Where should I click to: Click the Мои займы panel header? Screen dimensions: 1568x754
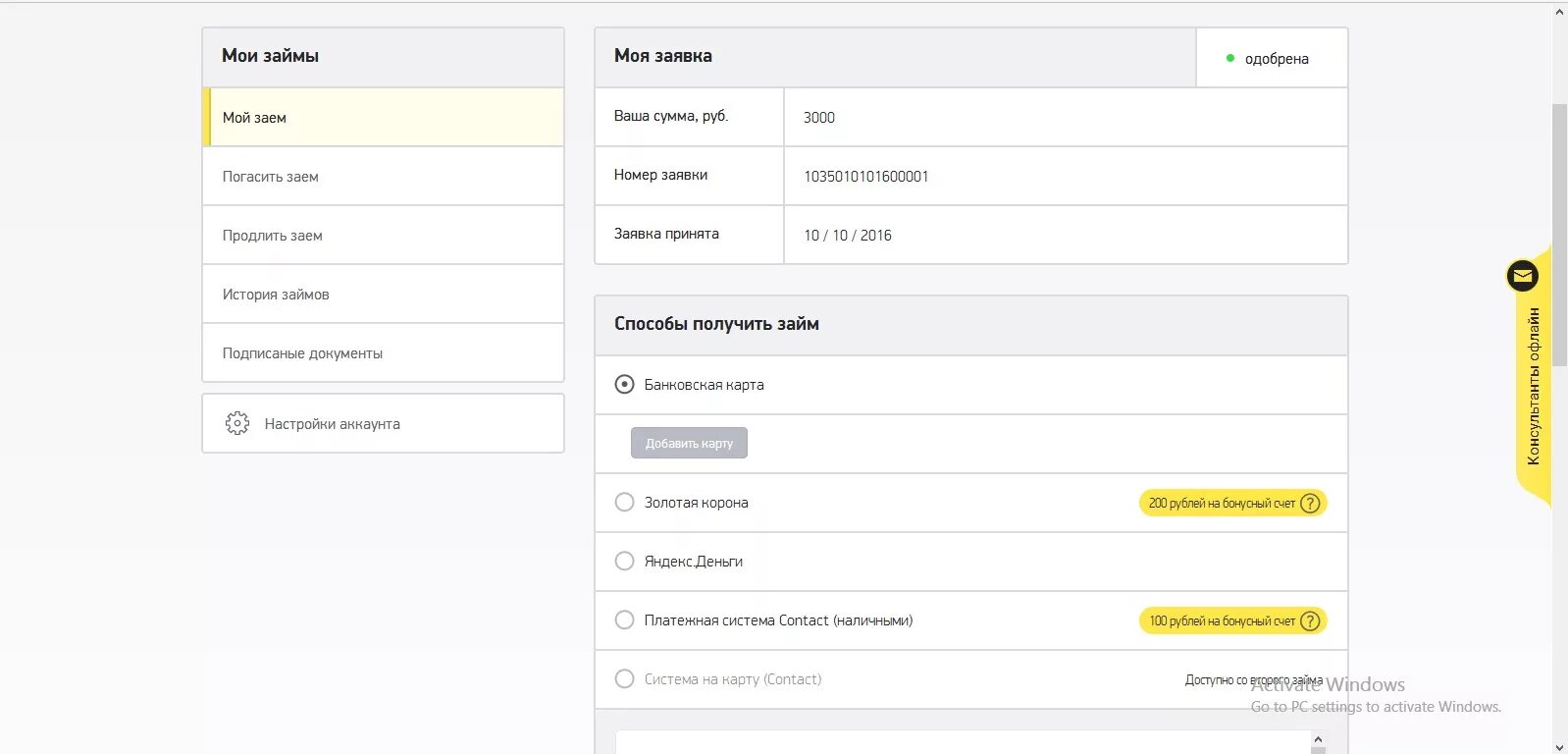pyautogui.click(x=383, y=57)
